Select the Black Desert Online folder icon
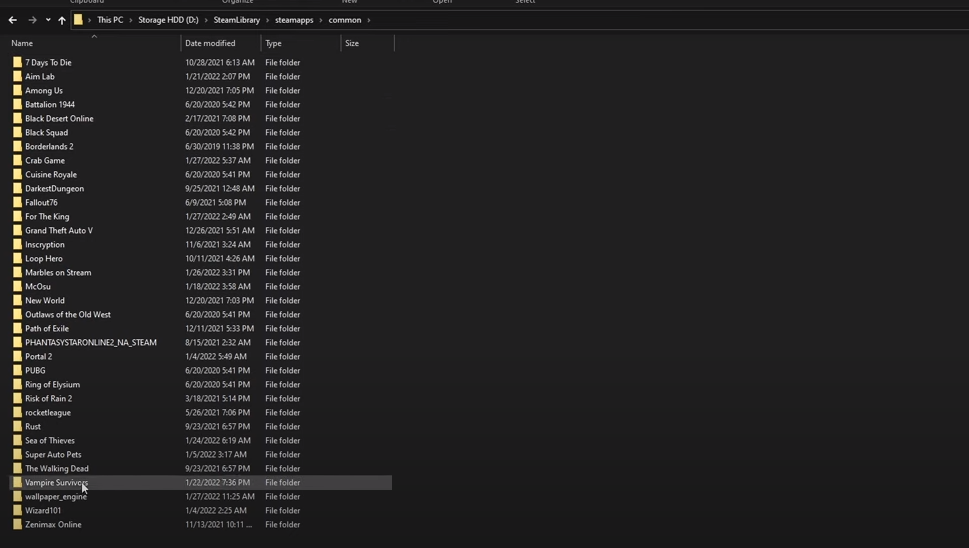The width and height of the screenshot is (969, 548). (17, 119)
